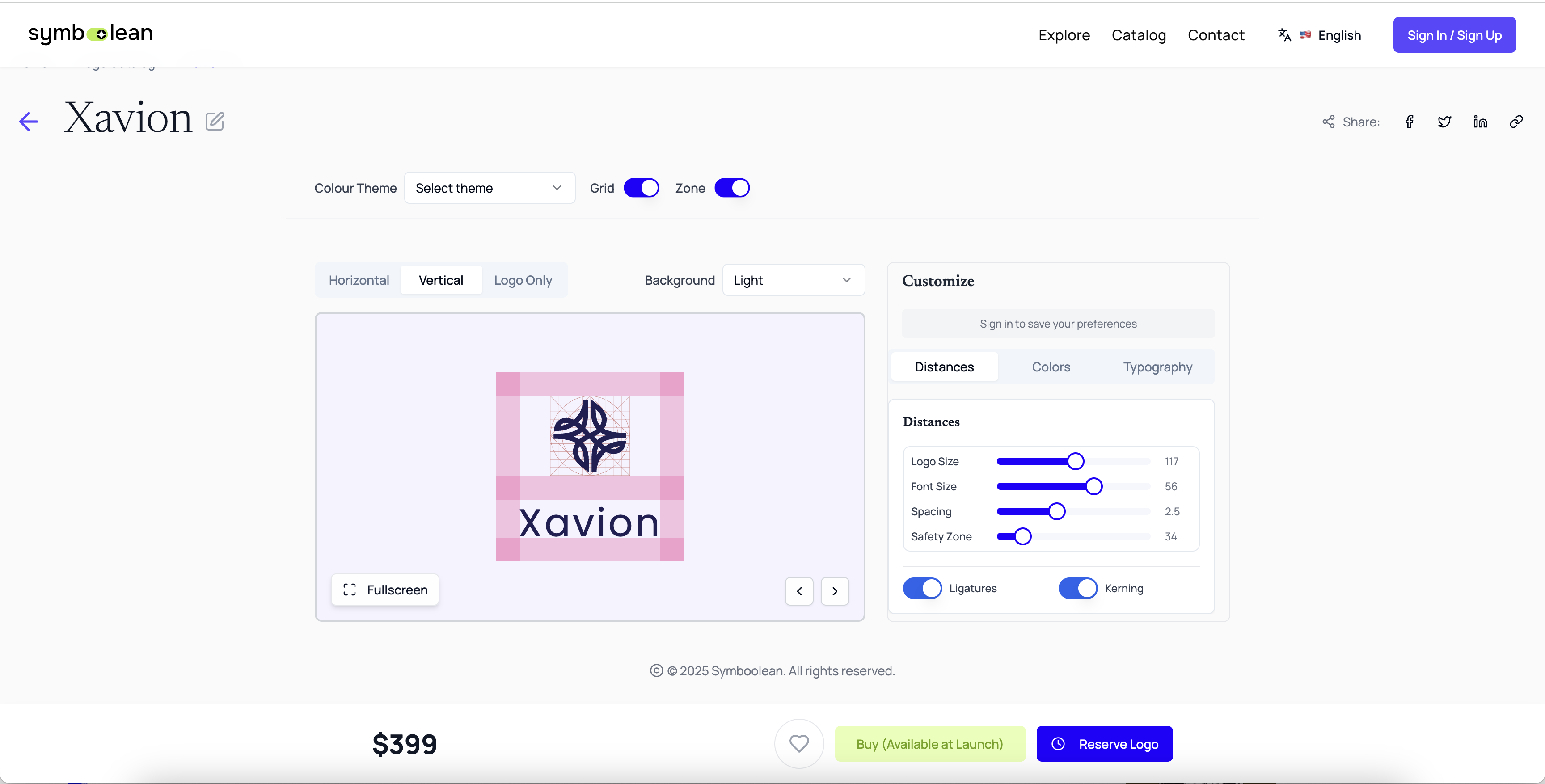Click the Xavion logo preview image
This screenshot has width=1545, height=784.
pos(590,467)
